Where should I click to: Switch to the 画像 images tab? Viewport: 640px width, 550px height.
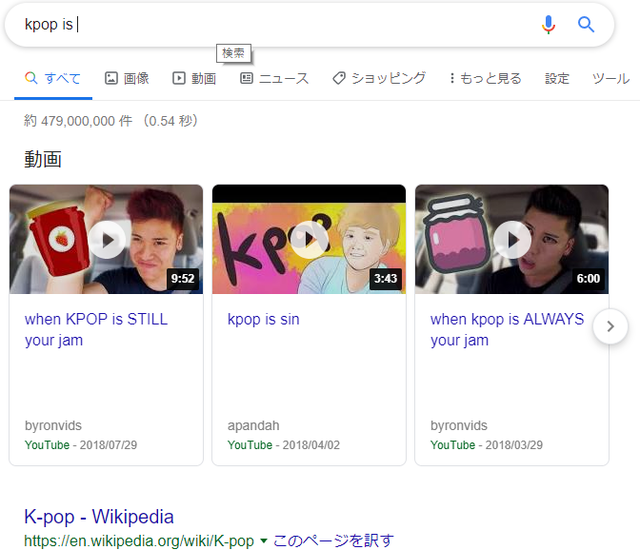127,78
